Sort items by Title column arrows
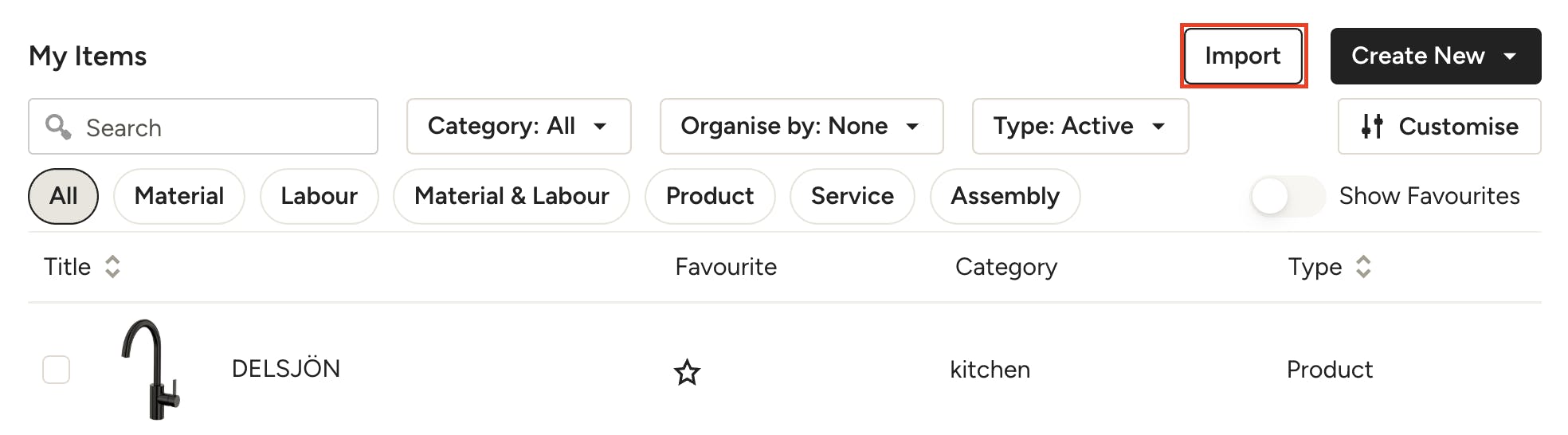1568x435 pixels. [x=112, y=267]
